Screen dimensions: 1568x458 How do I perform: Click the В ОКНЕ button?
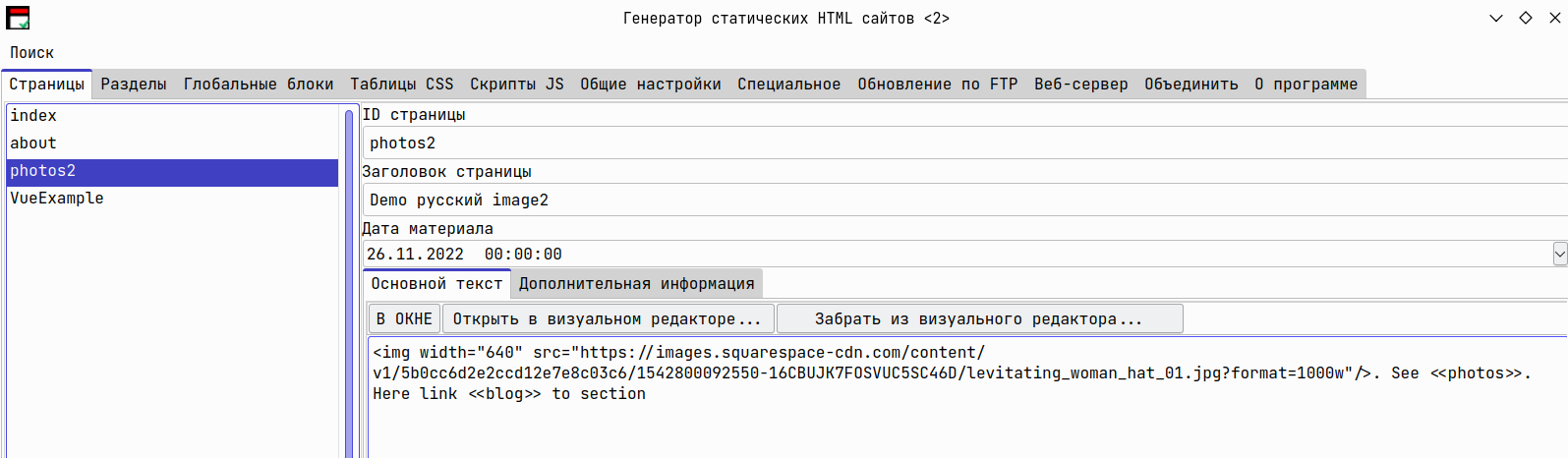(x=404, y=319)
